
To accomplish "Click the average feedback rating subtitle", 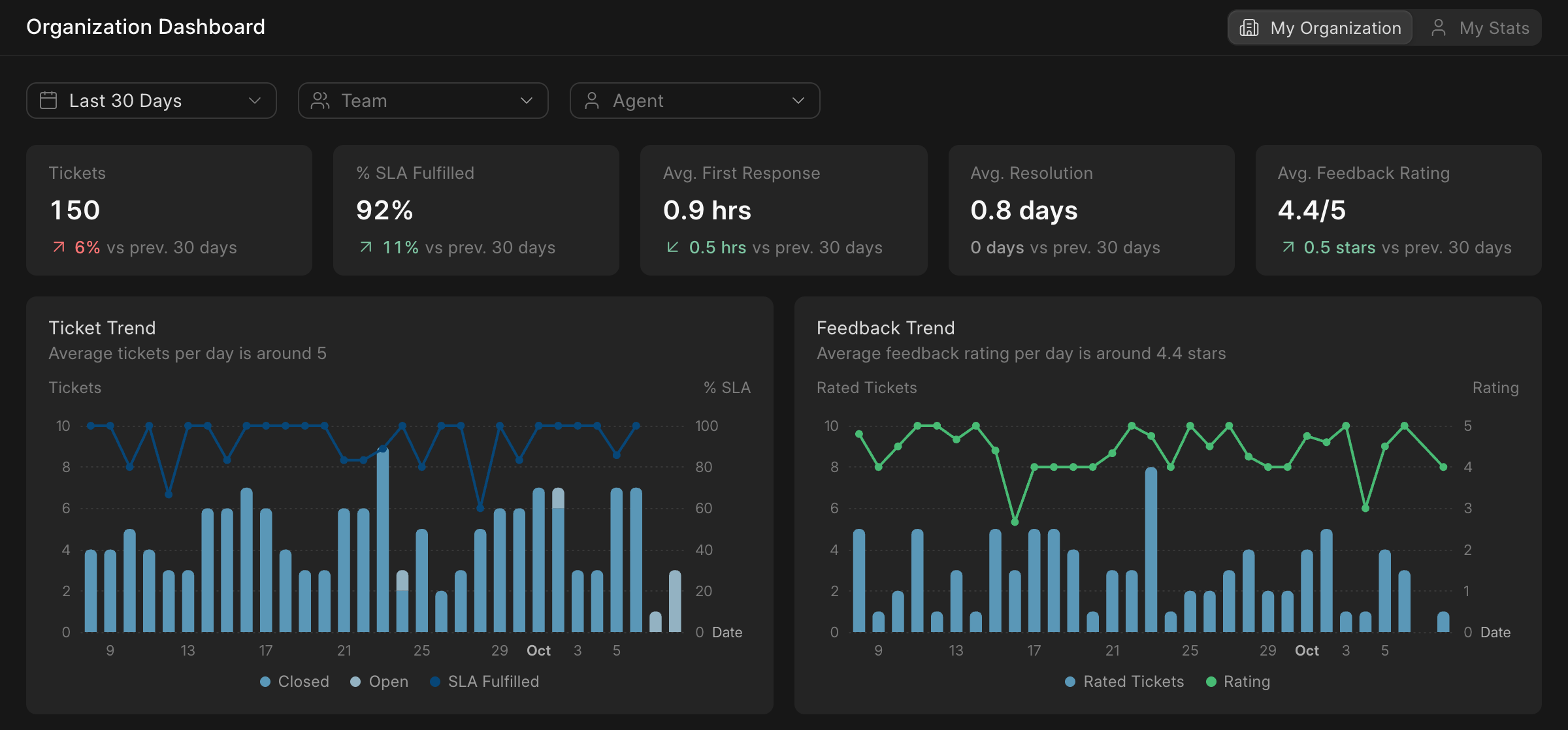I will click(1021, 353).
